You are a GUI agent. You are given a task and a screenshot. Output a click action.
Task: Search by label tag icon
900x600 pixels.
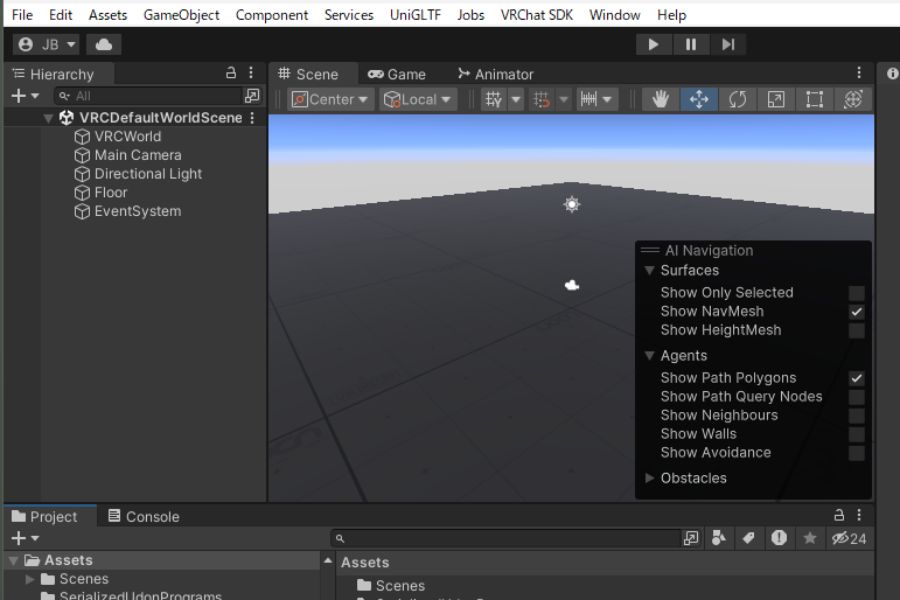point(748,538)
